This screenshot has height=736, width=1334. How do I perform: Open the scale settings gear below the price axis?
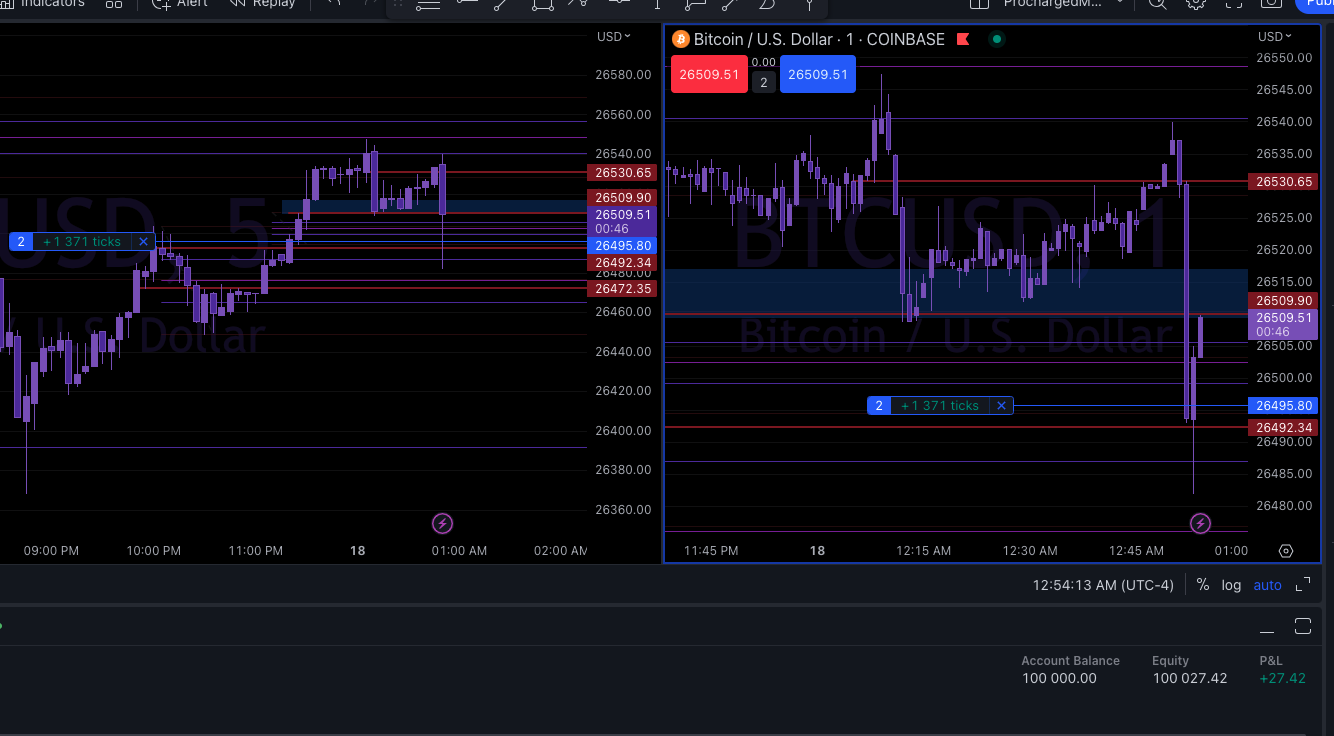point(1286,550)
